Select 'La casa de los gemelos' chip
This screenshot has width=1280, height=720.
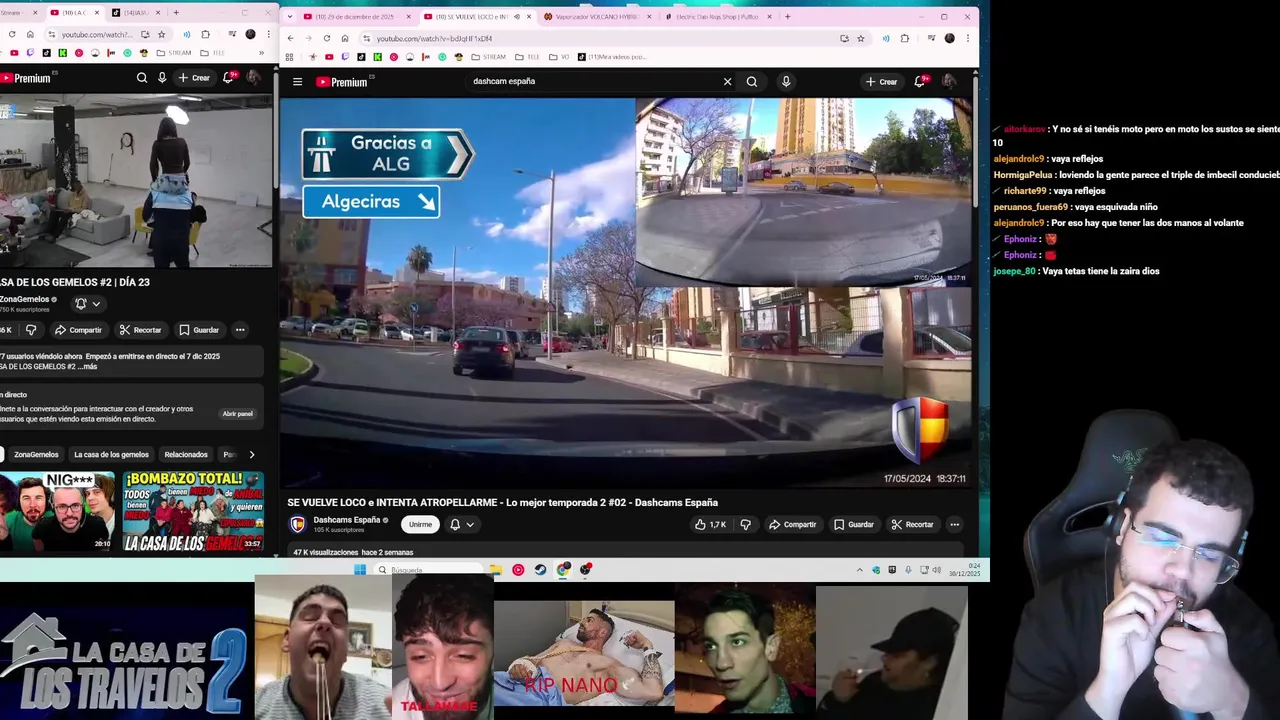(111, 455)
